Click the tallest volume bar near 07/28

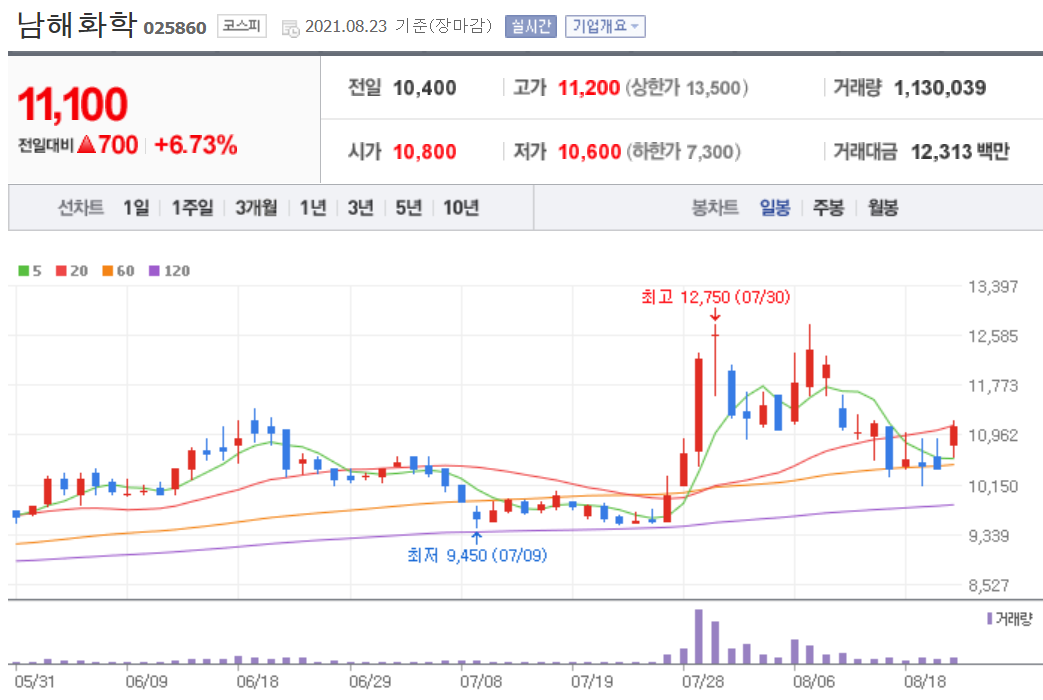point(698,637)
